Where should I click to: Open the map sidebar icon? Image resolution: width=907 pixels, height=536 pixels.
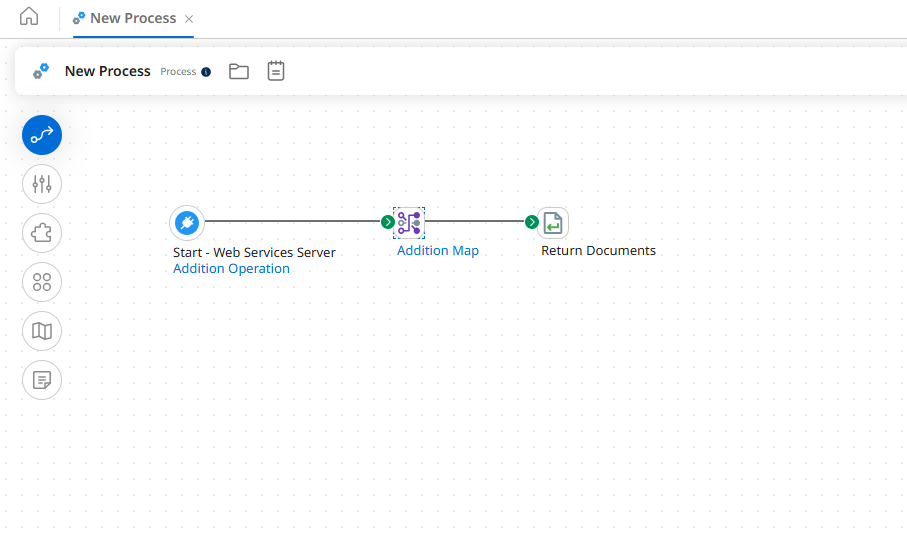42,331
